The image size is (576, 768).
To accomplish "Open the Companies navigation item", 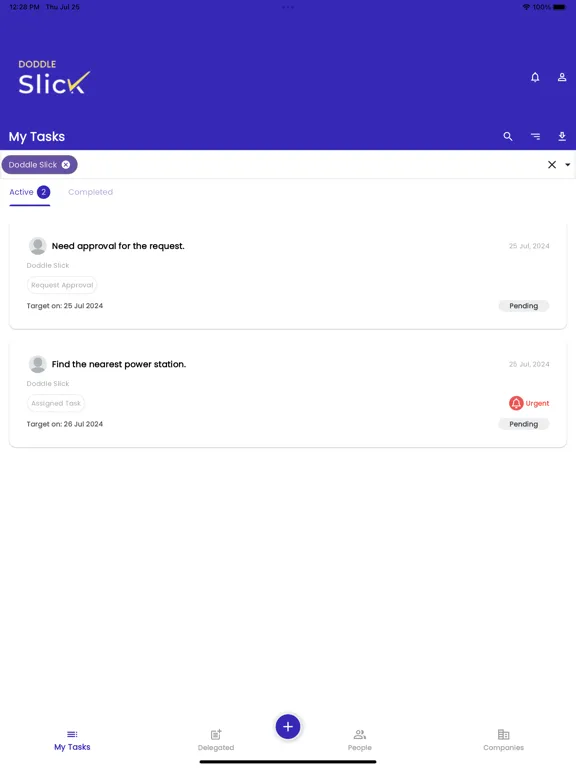I will point(504,740).
